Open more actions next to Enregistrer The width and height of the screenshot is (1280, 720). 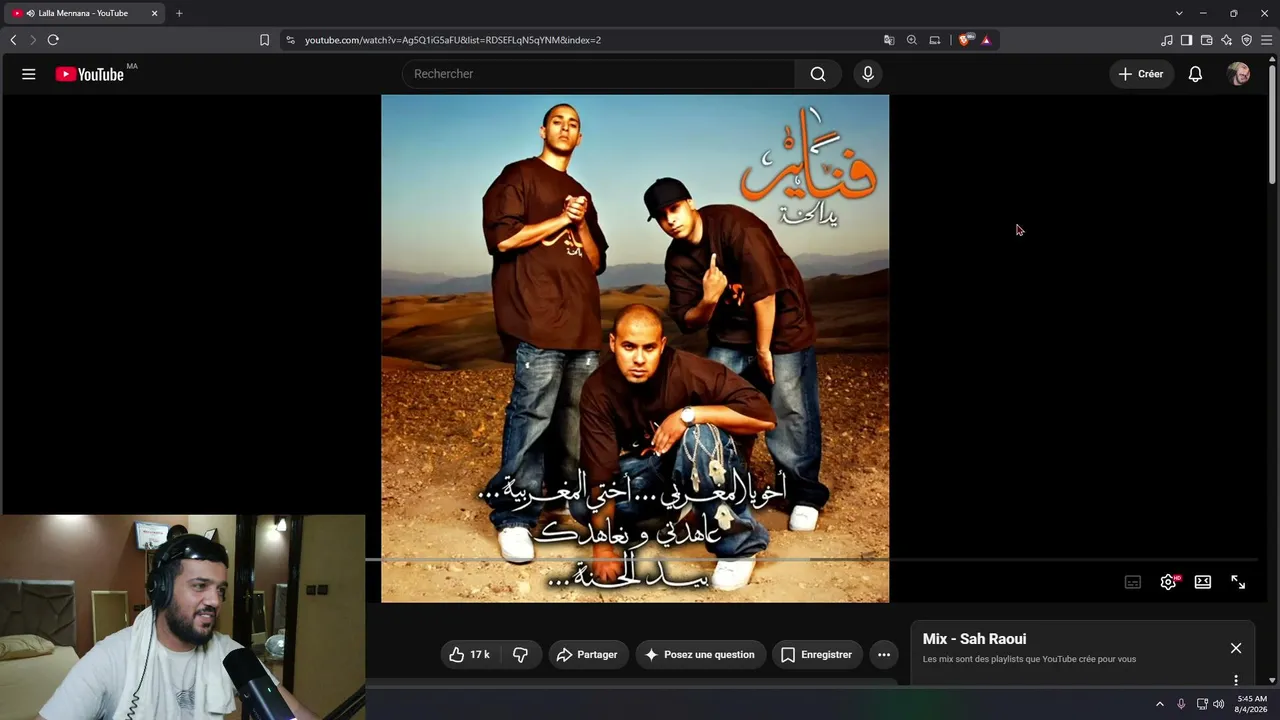click(x=884, y=655)
